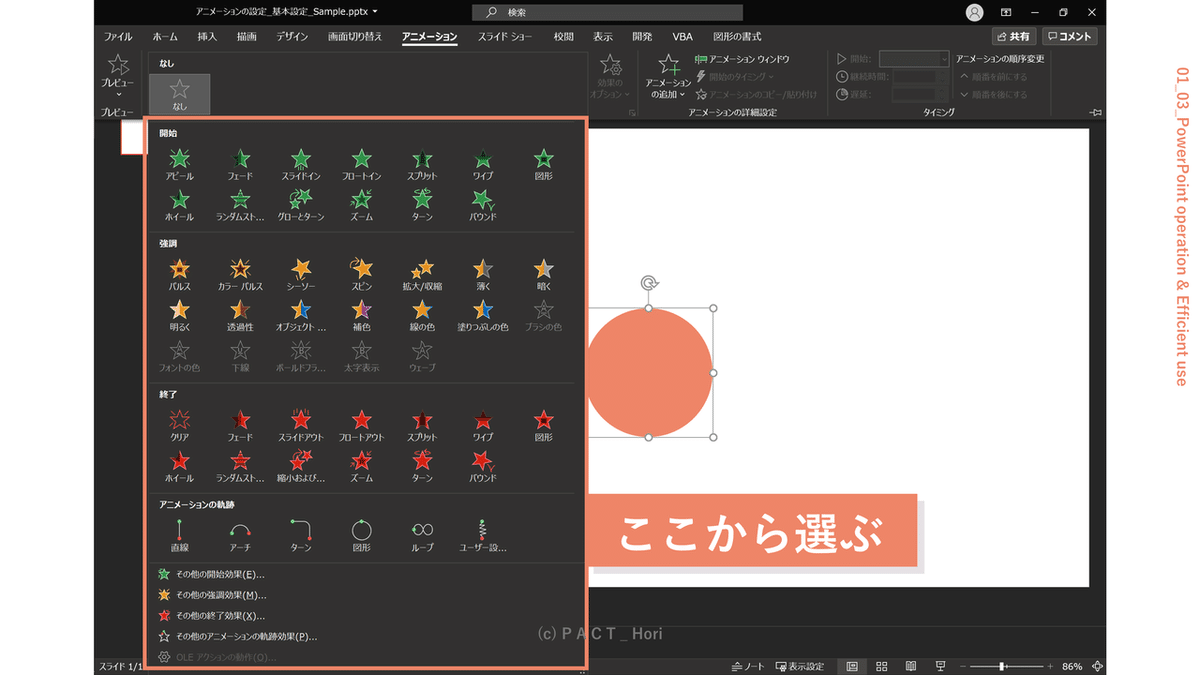Select the カラー パルス emphasis effect
Viewport: 1200px width, 675px height.
coord(241,275)
